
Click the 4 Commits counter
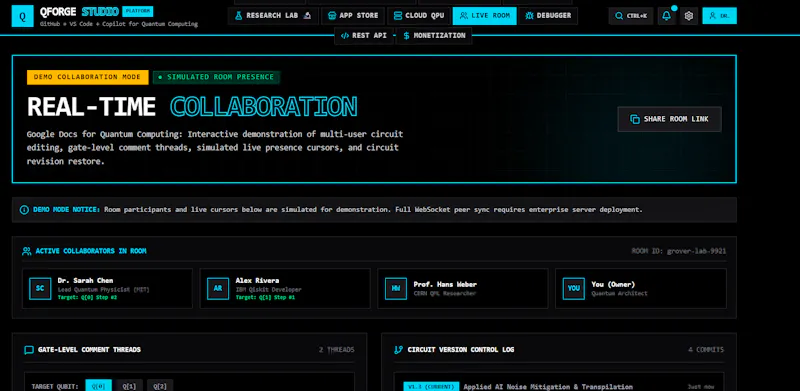coord(706,350)
